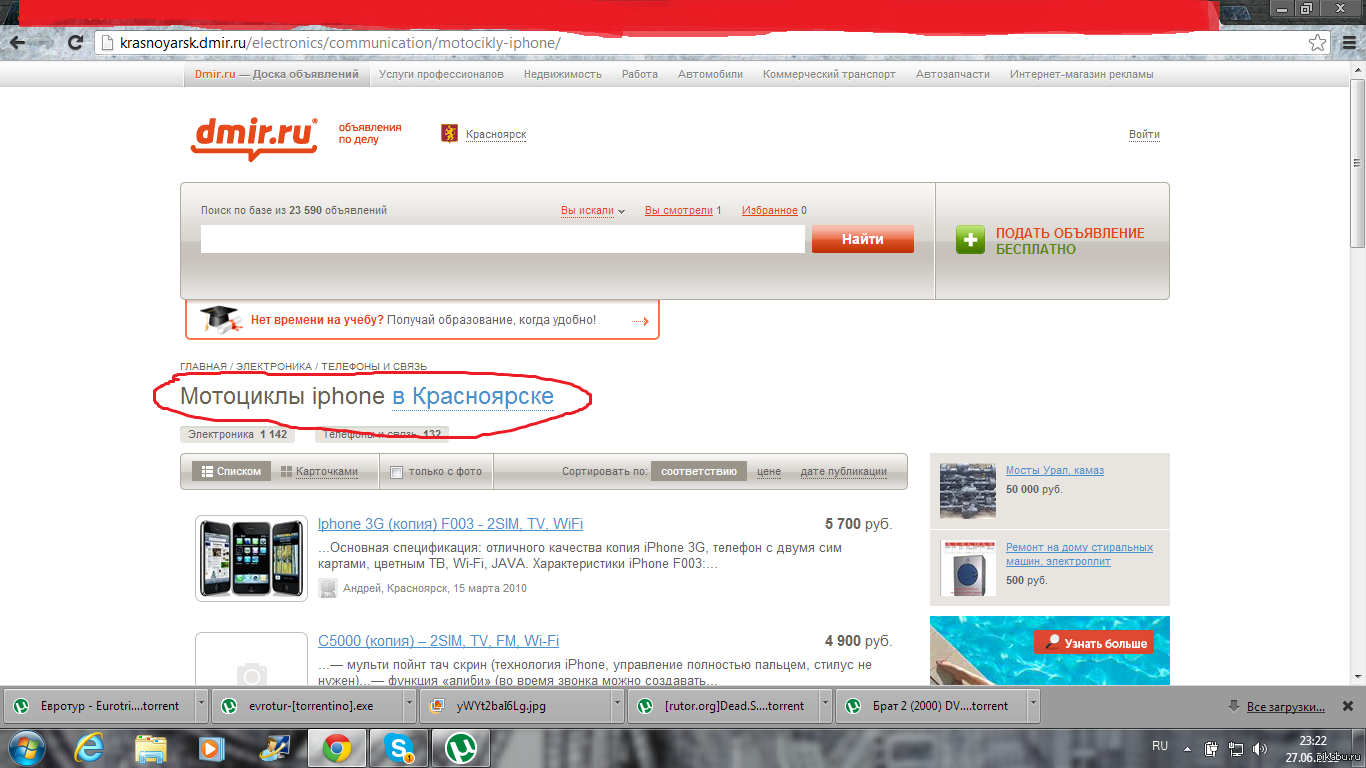Open uTorrent from the taskbar
The height and width of the screenshot is (768, 1366).
(x=460, y=747)
